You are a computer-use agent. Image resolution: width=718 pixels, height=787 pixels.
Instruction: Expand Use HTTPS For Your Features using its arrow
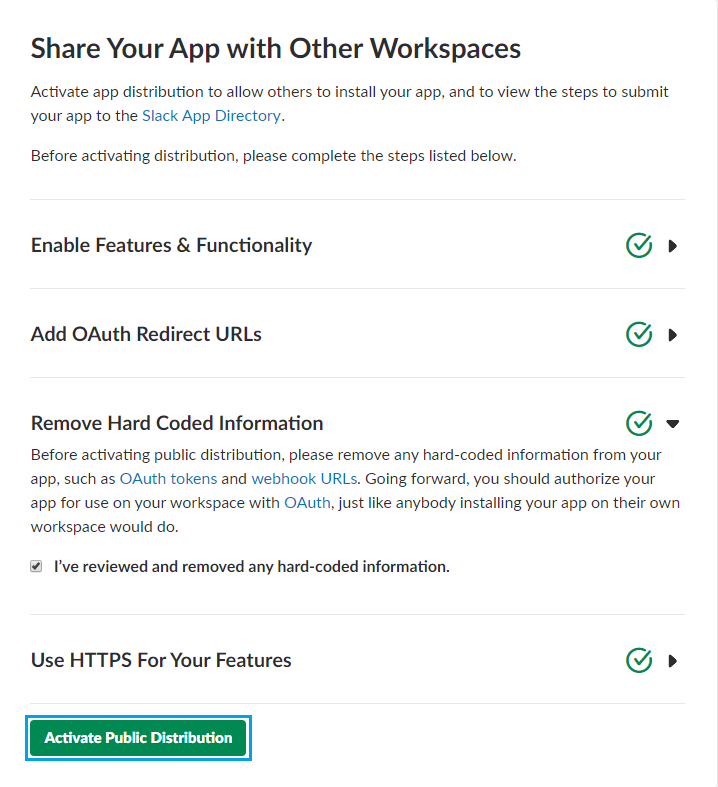[673, 661]
